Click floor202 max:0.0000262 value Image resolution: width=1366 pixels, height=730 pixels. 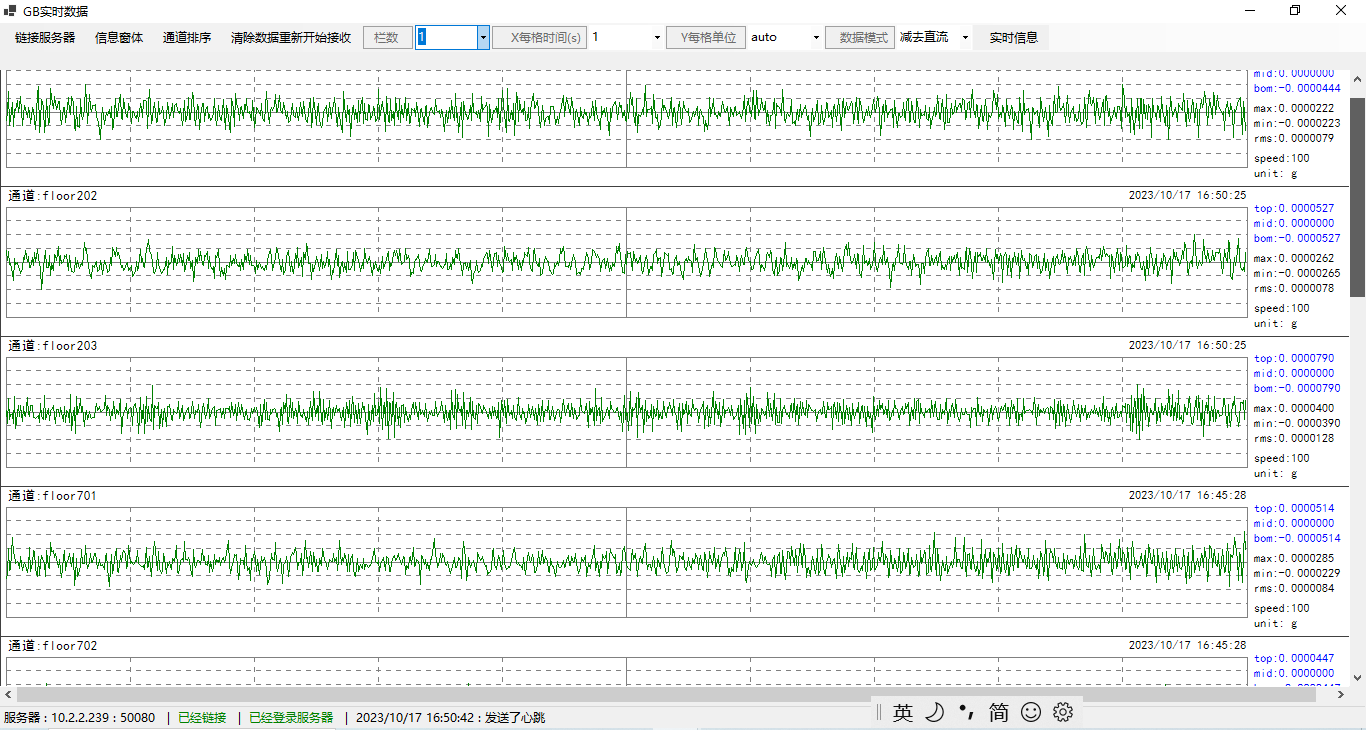tap(1294, 258)
